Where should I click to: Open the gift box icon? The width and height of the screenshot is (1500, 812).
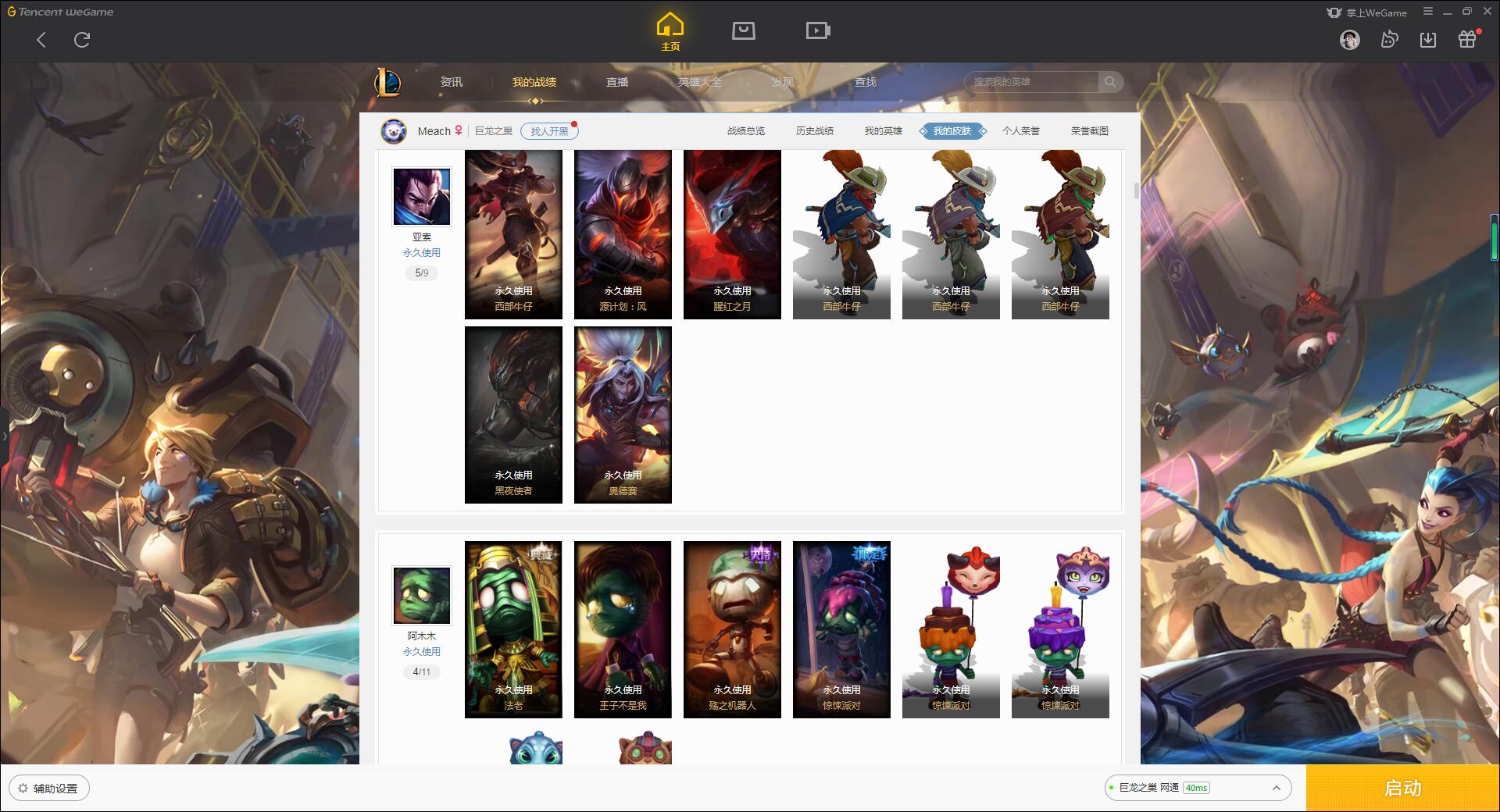click(x=1467, y=39)
